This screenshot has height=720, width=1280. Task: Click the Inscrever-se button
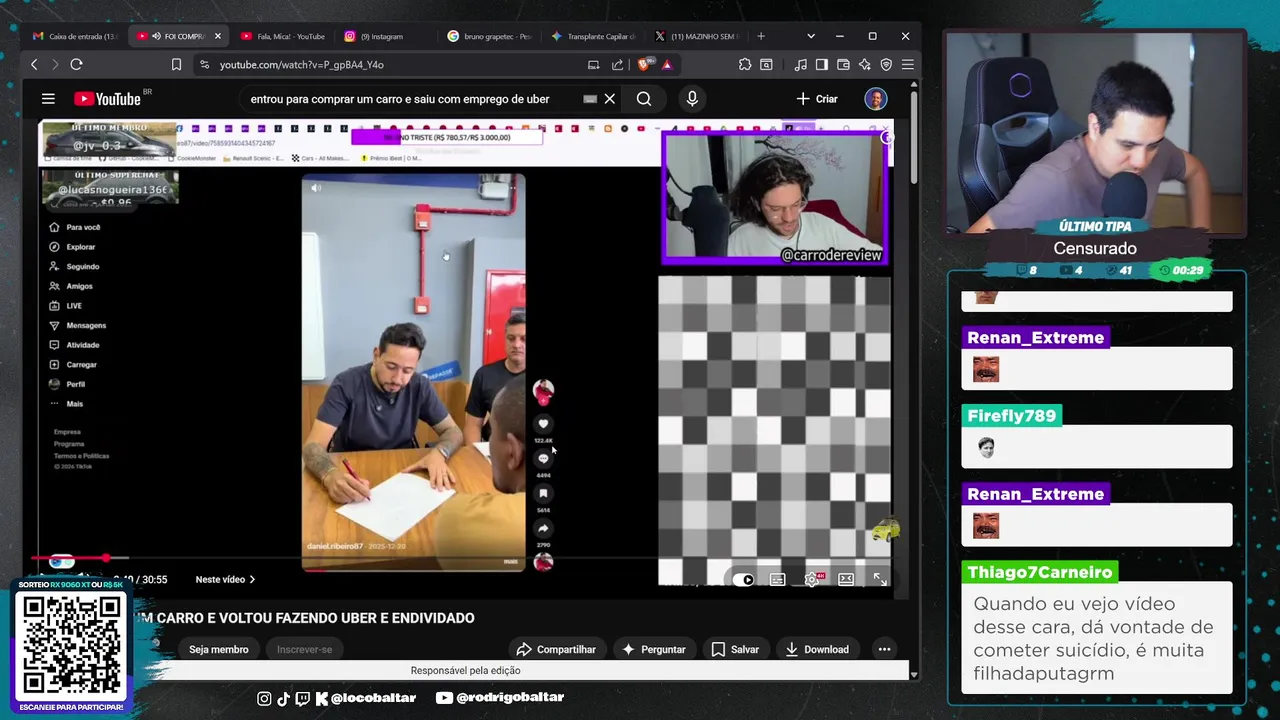point(304,649)
